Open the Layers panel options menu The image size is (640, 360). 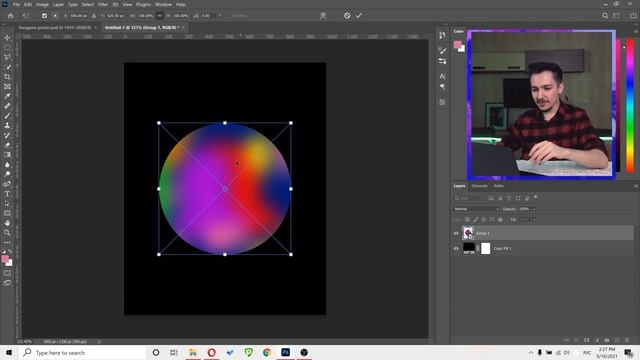636,186
